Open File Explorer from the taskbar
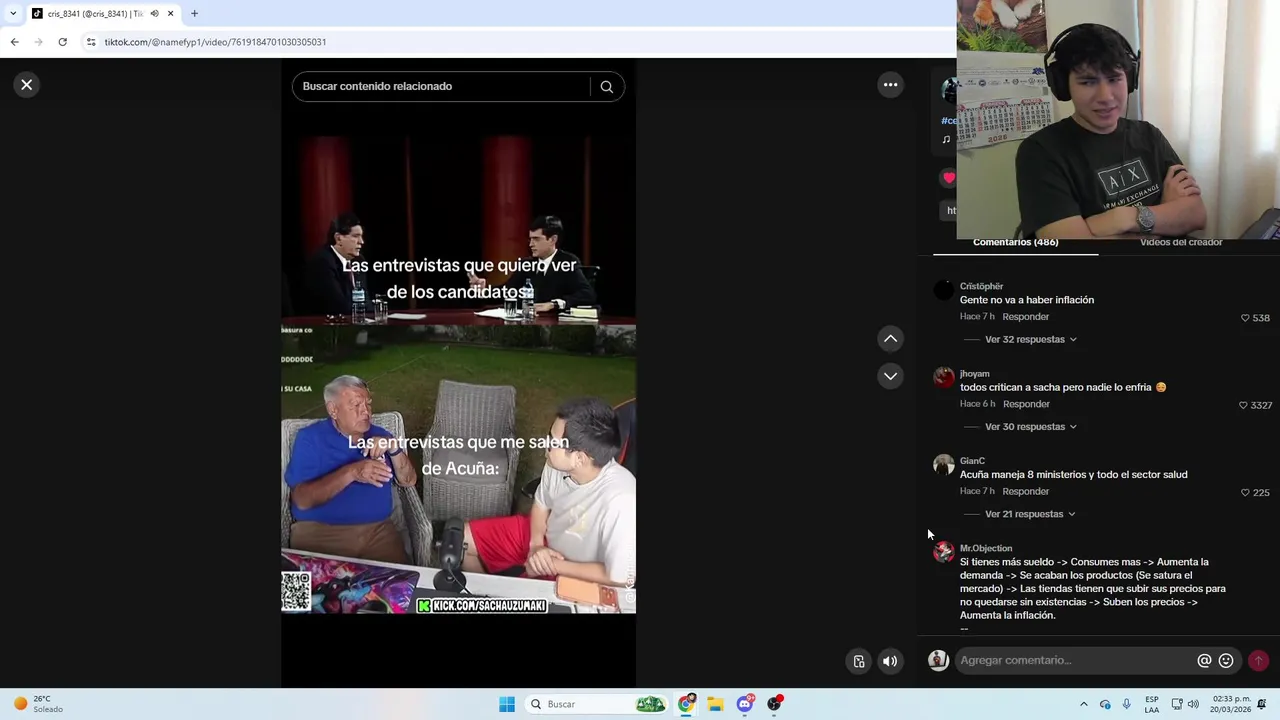The image size is (1280, 720). click(x=715, y=704)
